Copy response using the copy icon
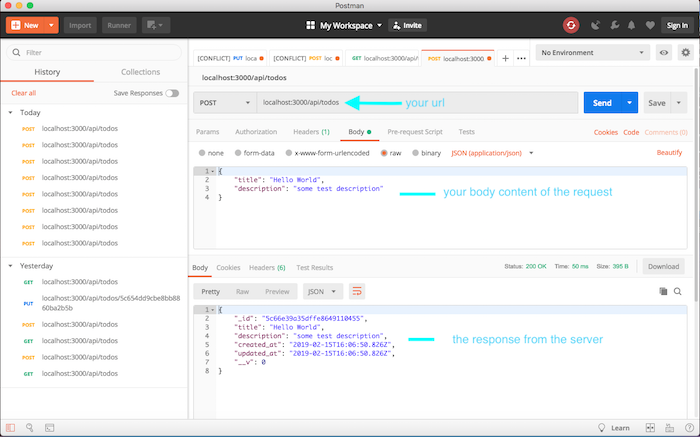Screen dimensions: 700x437 point(662,291)
